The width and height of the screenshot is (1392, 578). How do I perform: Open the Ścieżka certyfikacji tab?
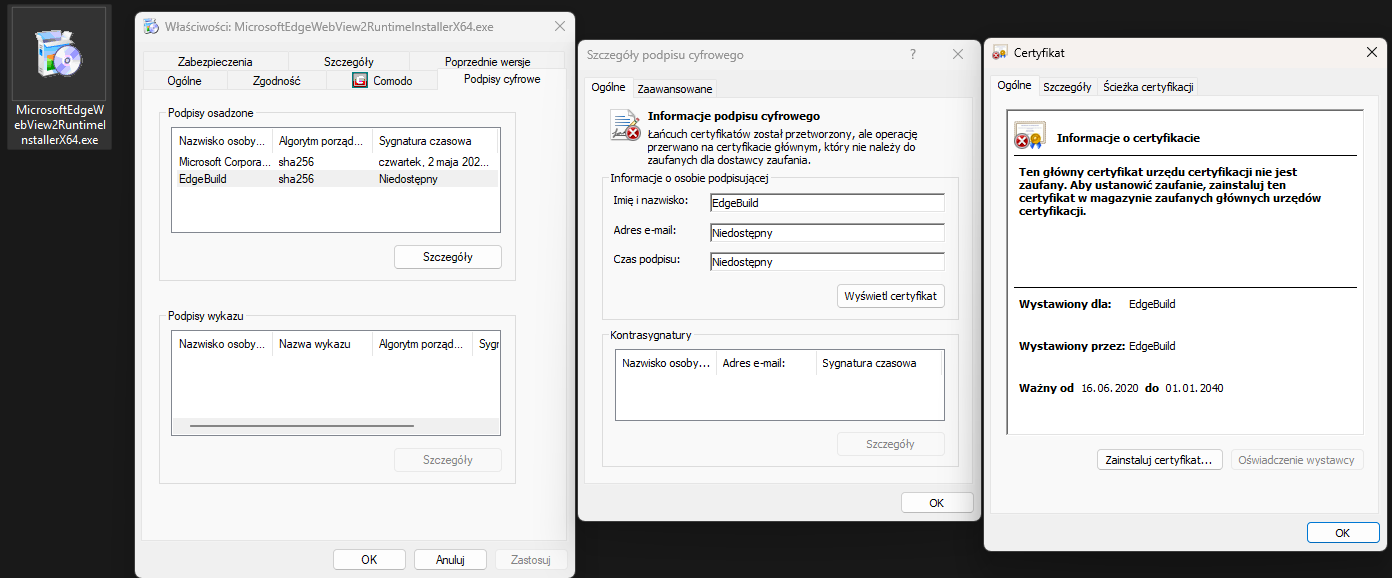pyautogui.click(x=1148, y=87)
